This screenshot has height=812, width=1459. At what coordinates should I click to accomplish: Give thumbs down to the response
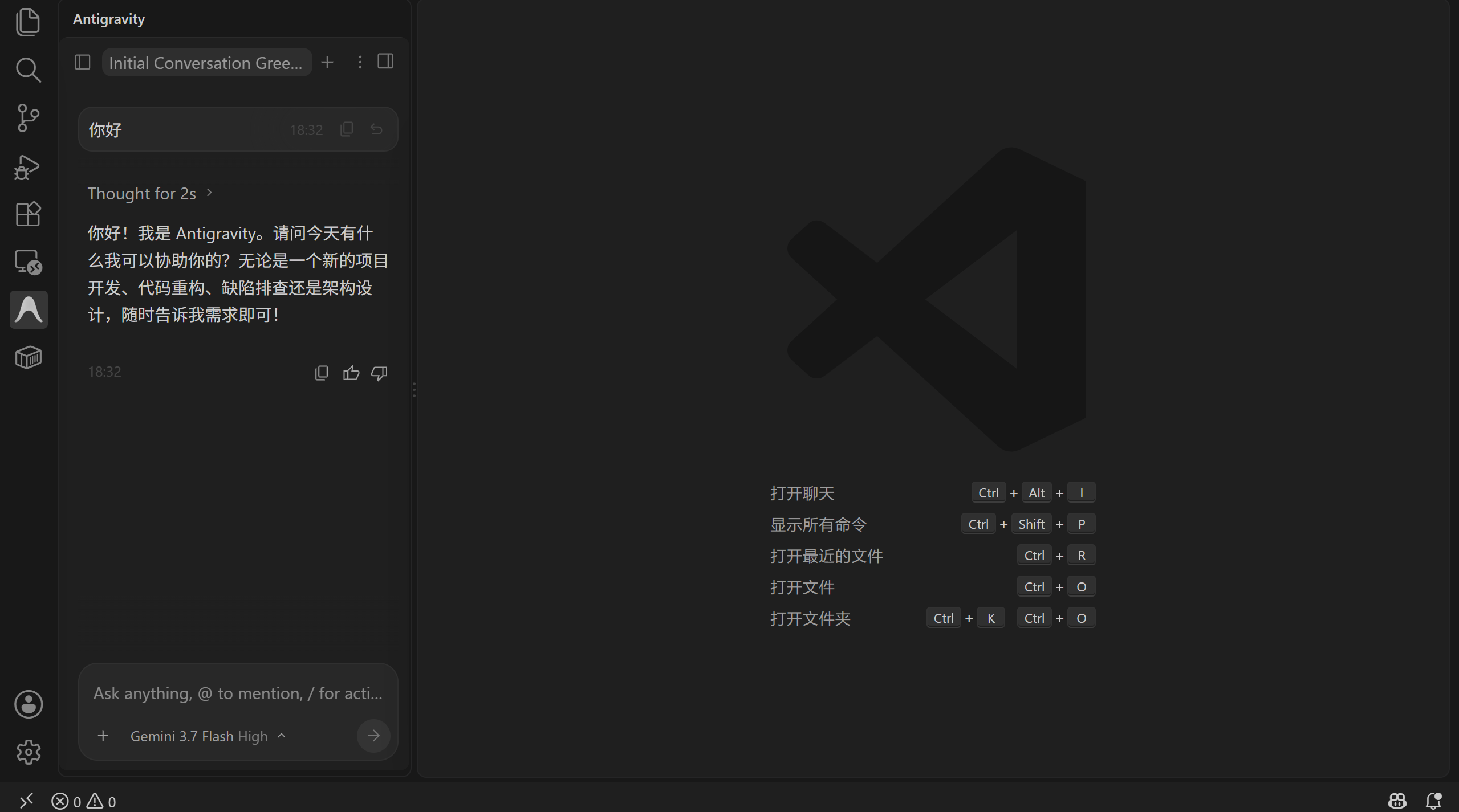pos(379,373)
